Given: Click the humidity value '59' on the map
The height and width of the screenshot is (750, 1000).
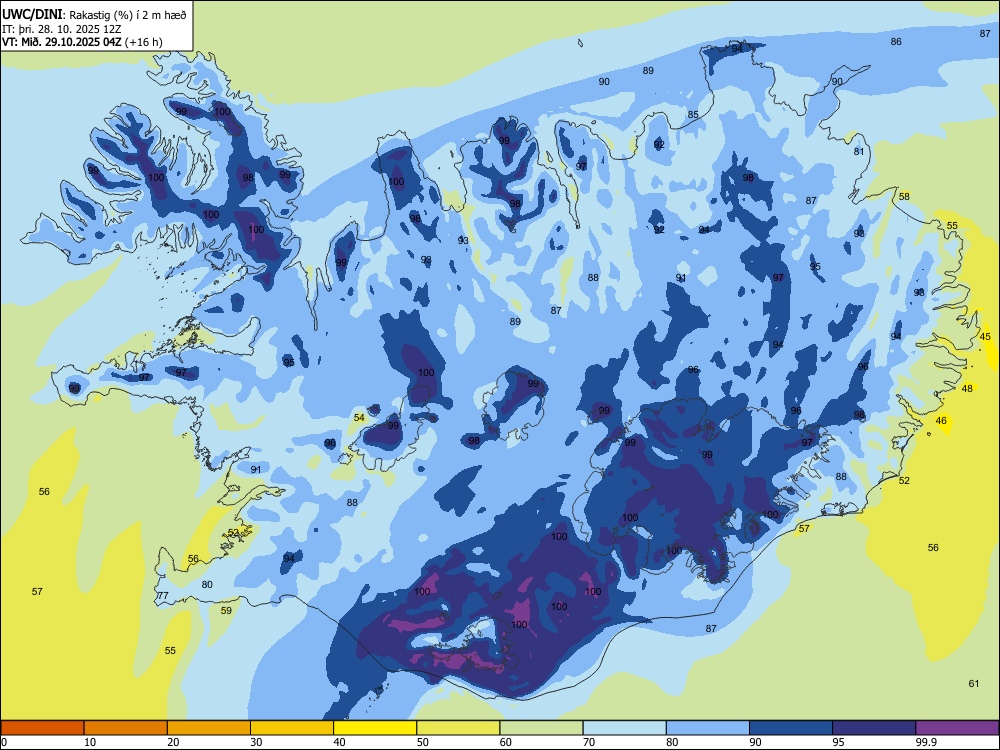Looking at the screenshot, I should click(226, 610).
